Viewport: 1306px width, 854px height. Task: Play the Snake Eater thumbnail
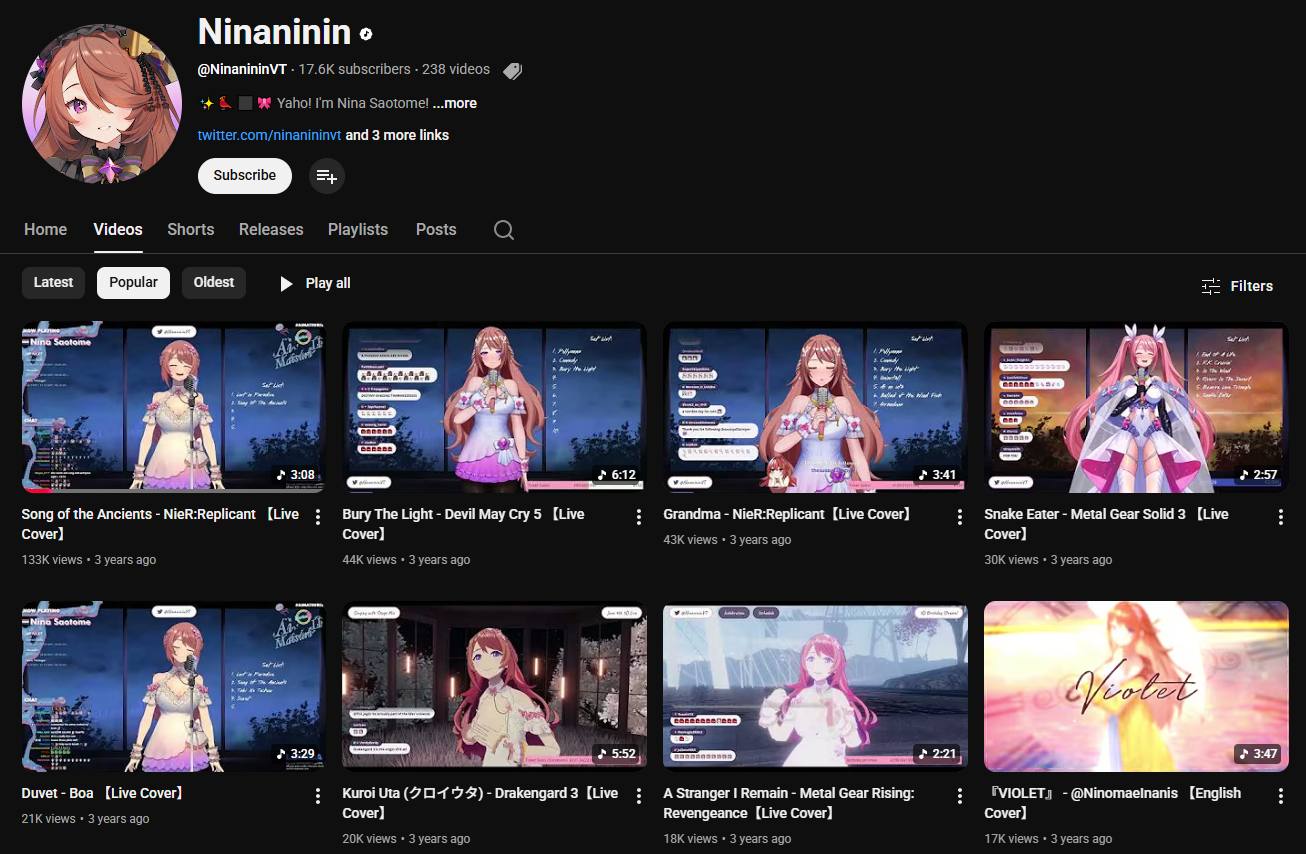1136,407
